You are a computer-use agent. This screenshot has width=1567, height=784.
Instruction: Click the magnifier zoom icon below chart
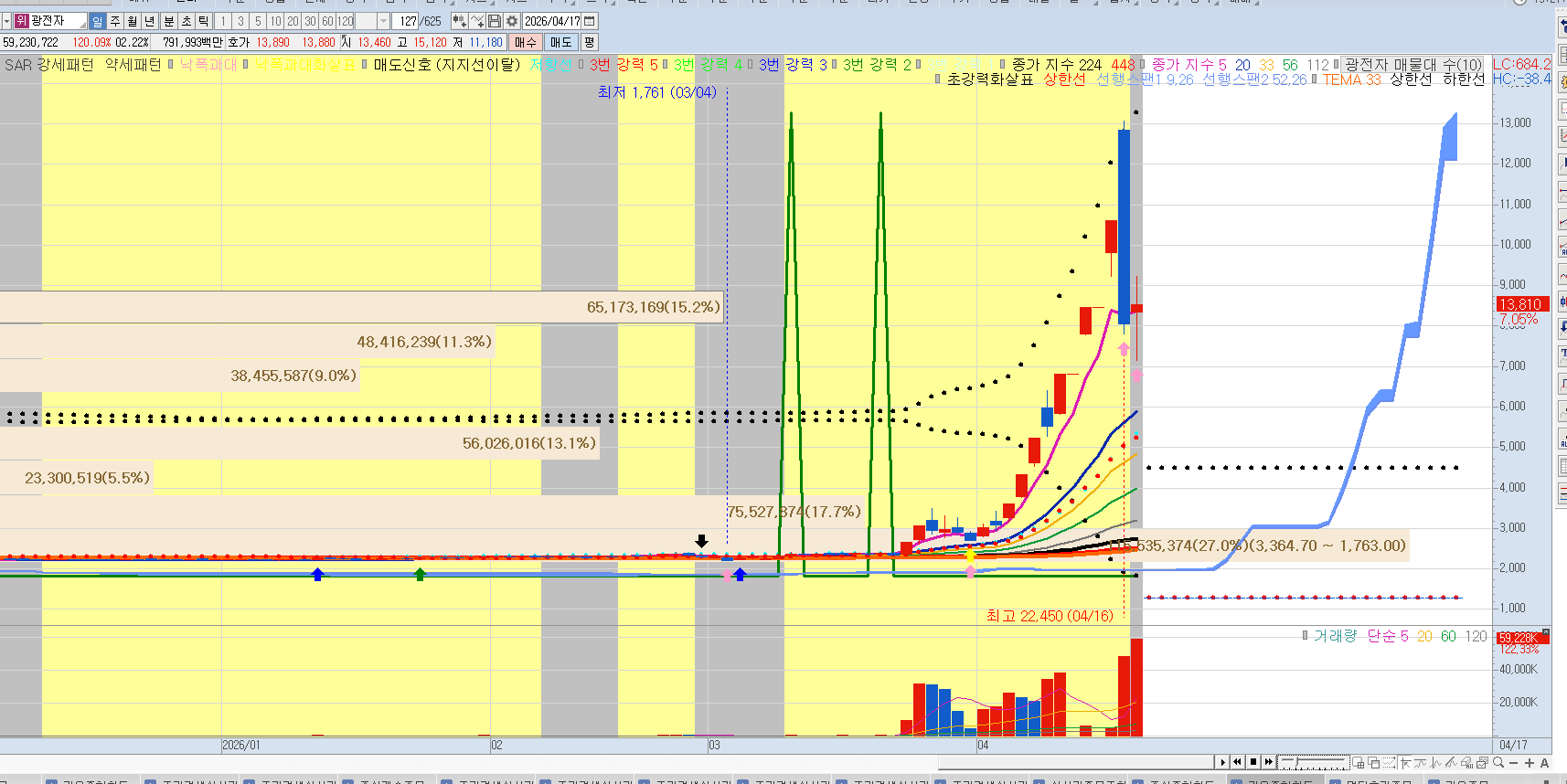[x=1498, y=762]
